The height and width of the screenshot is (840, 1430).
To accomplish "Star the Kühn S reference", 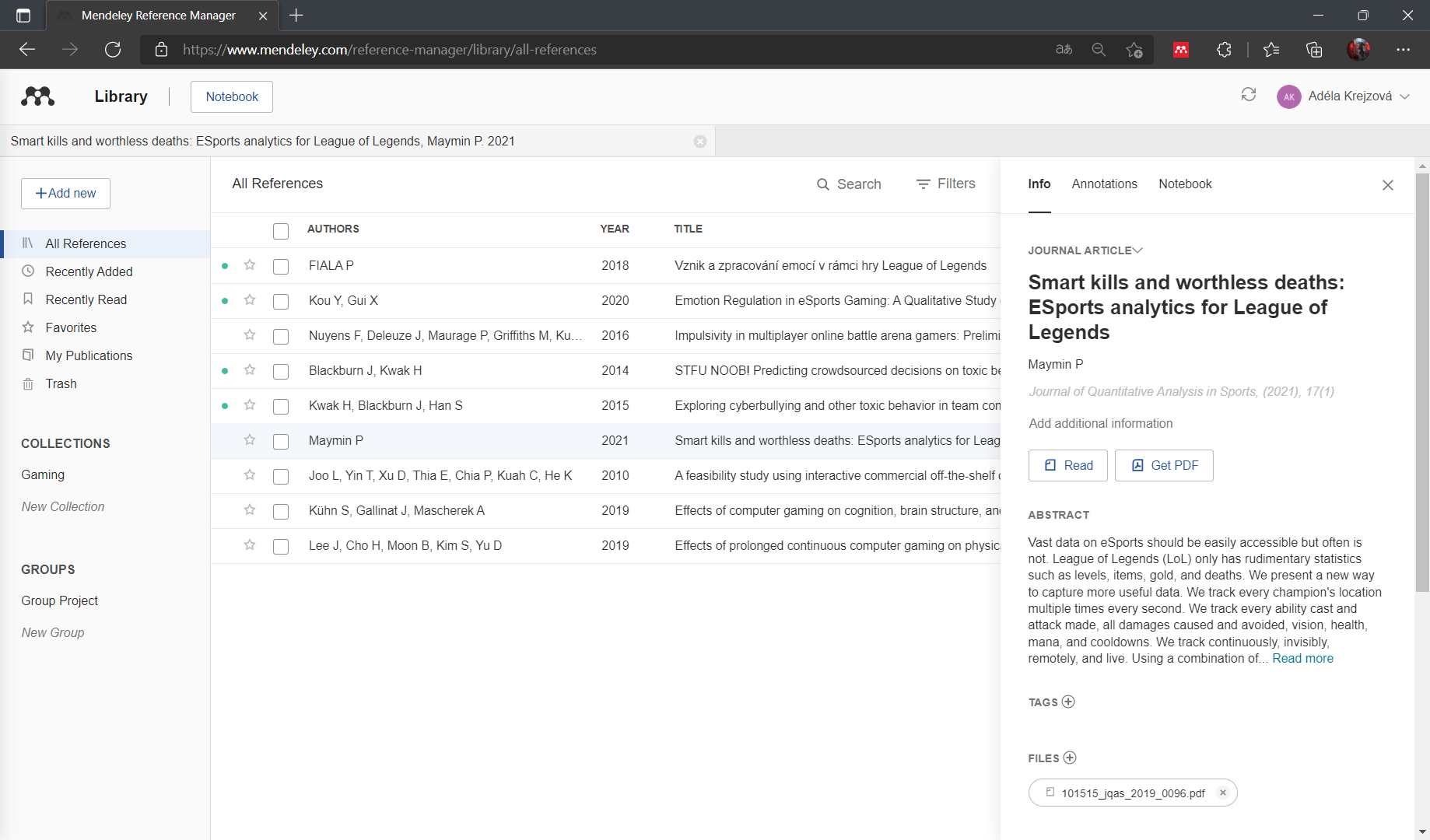I will click(250, 509).
